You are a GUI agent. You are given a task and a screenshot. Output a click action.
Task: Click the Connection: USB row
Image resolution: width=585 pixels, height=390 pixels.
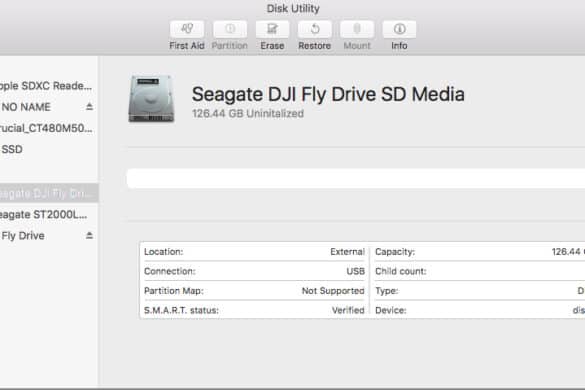254,271
